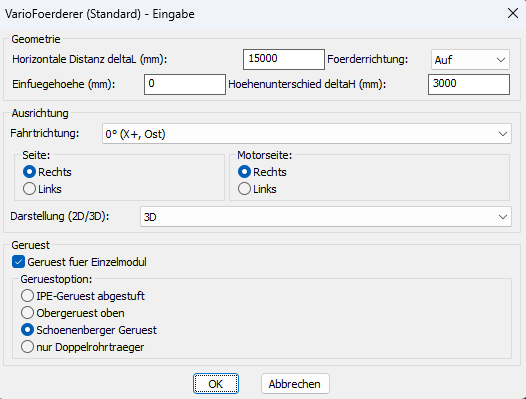Screen dimensions: 526x399
Task: Open the Foerderrichtung dropdown
Action: 470,60
